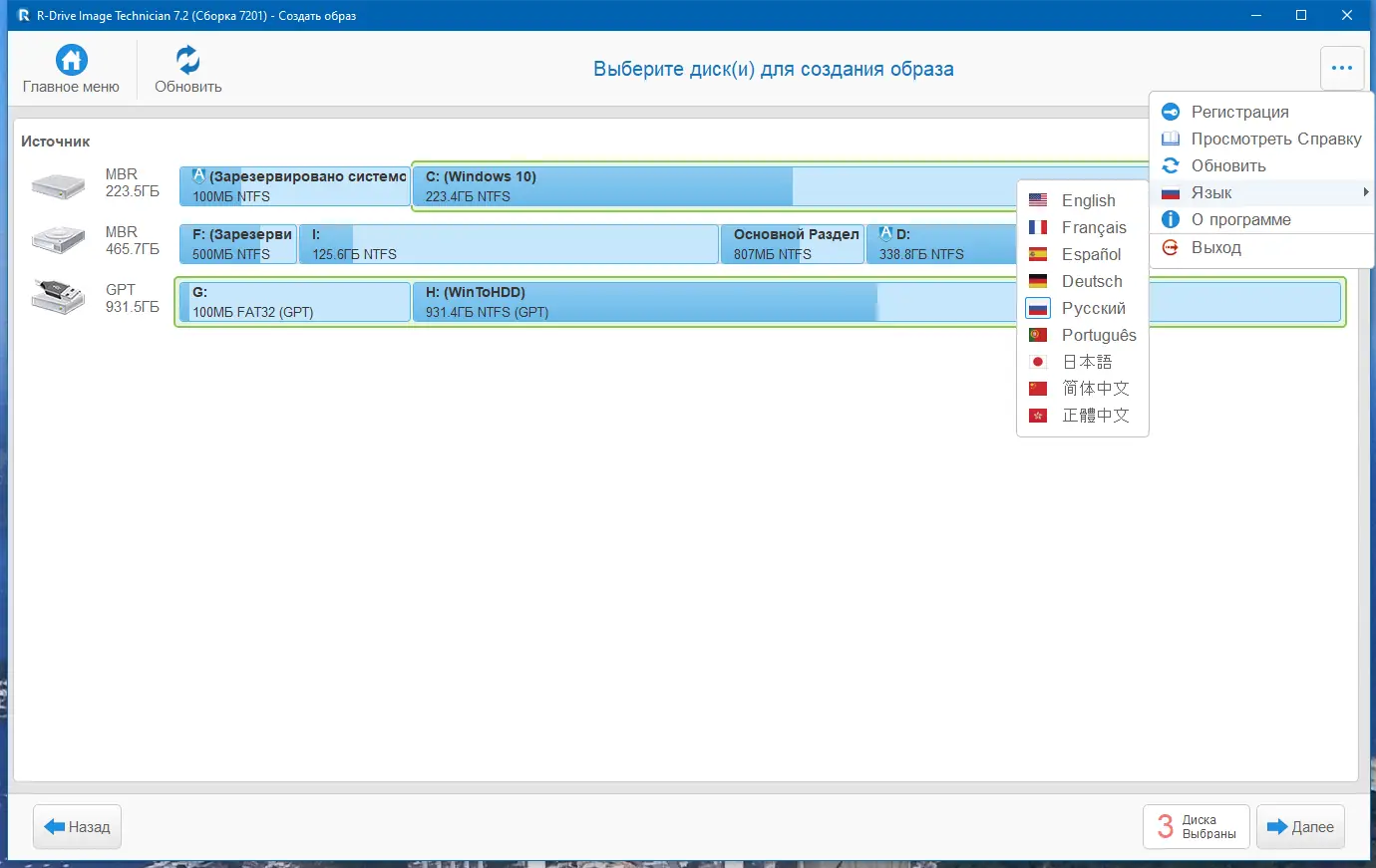Click the red exit icon beside Выход

coord(1169,247)
